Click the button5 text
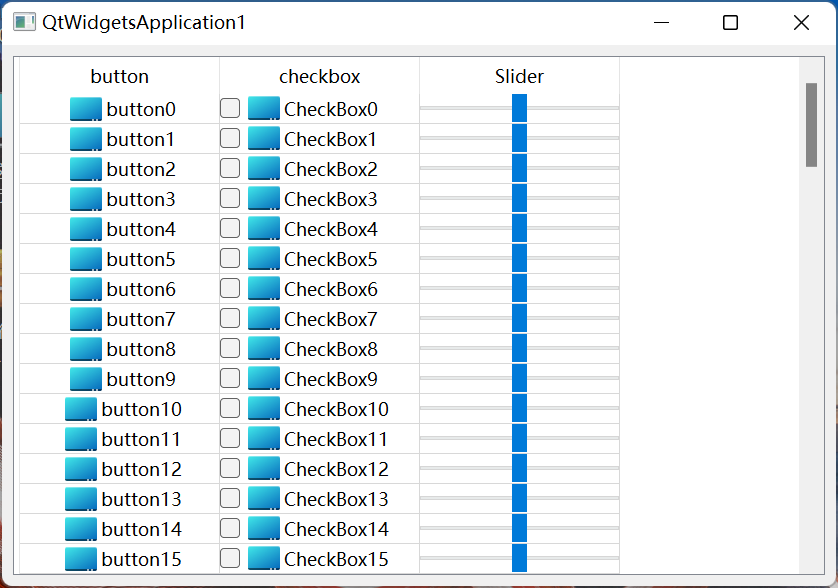The image size is (838, 588). [141, 259]
